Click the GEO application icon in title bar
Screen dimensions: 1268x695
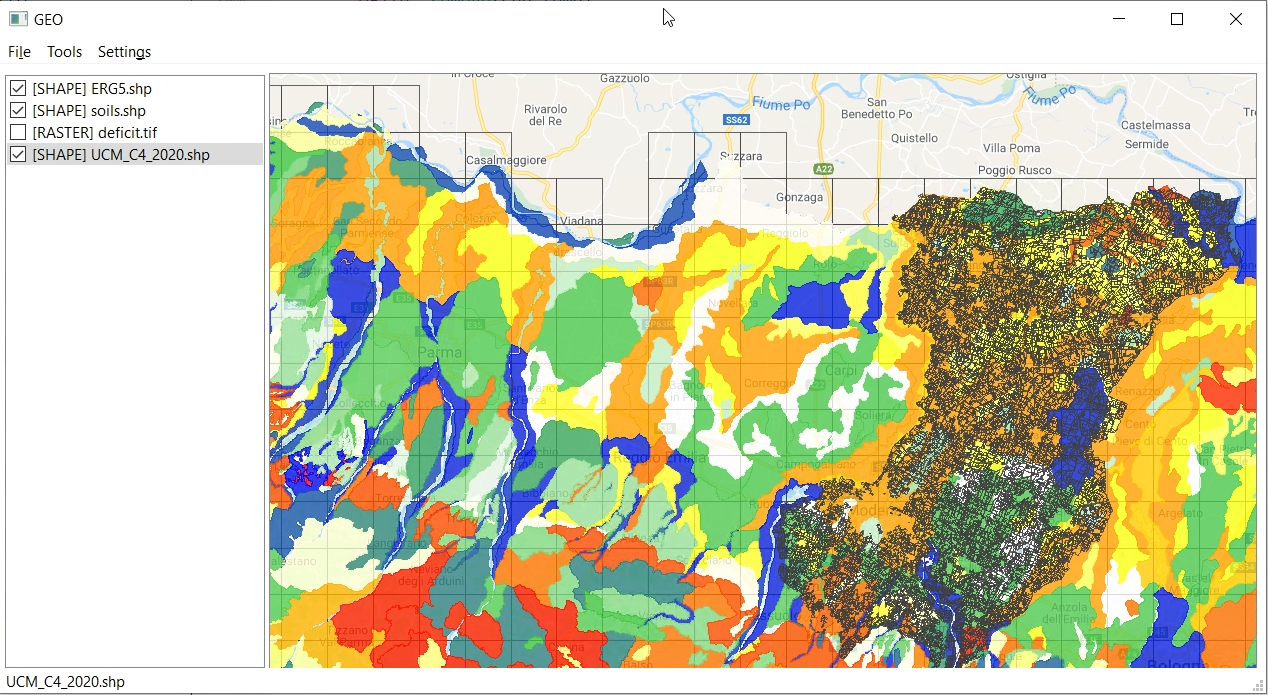point(18,19)
